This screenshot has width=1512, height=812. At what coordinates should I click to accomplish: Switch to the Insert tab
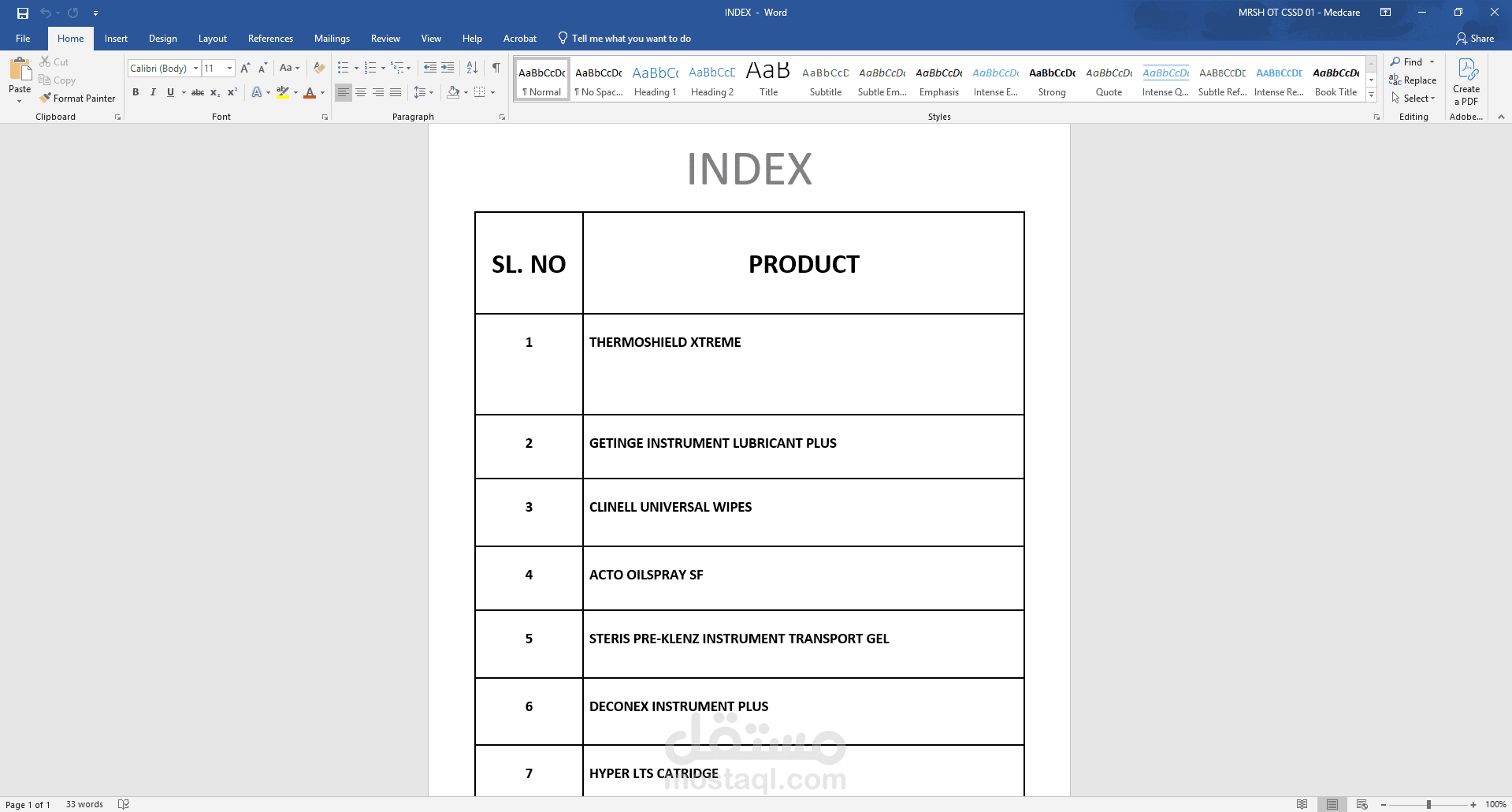click(116, 39)
